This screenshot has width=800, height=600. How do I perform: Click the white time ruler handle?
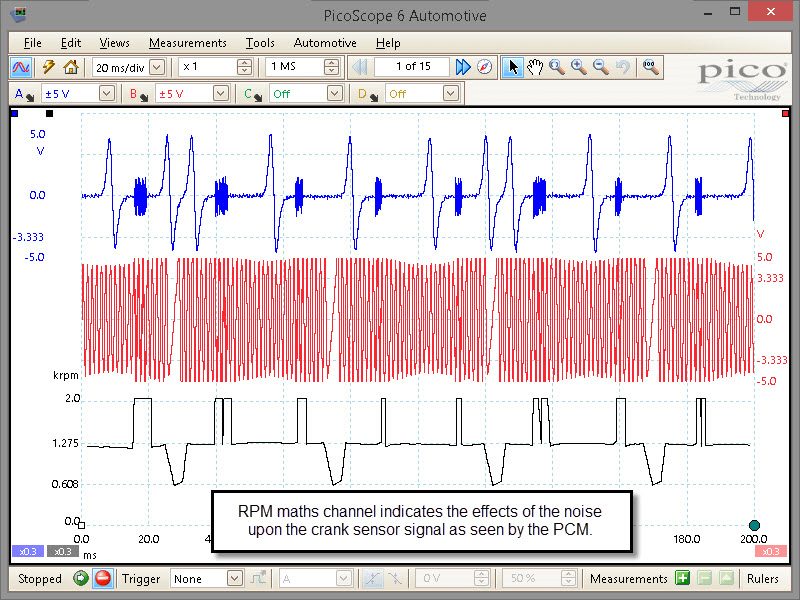click(x=82, y=526)
